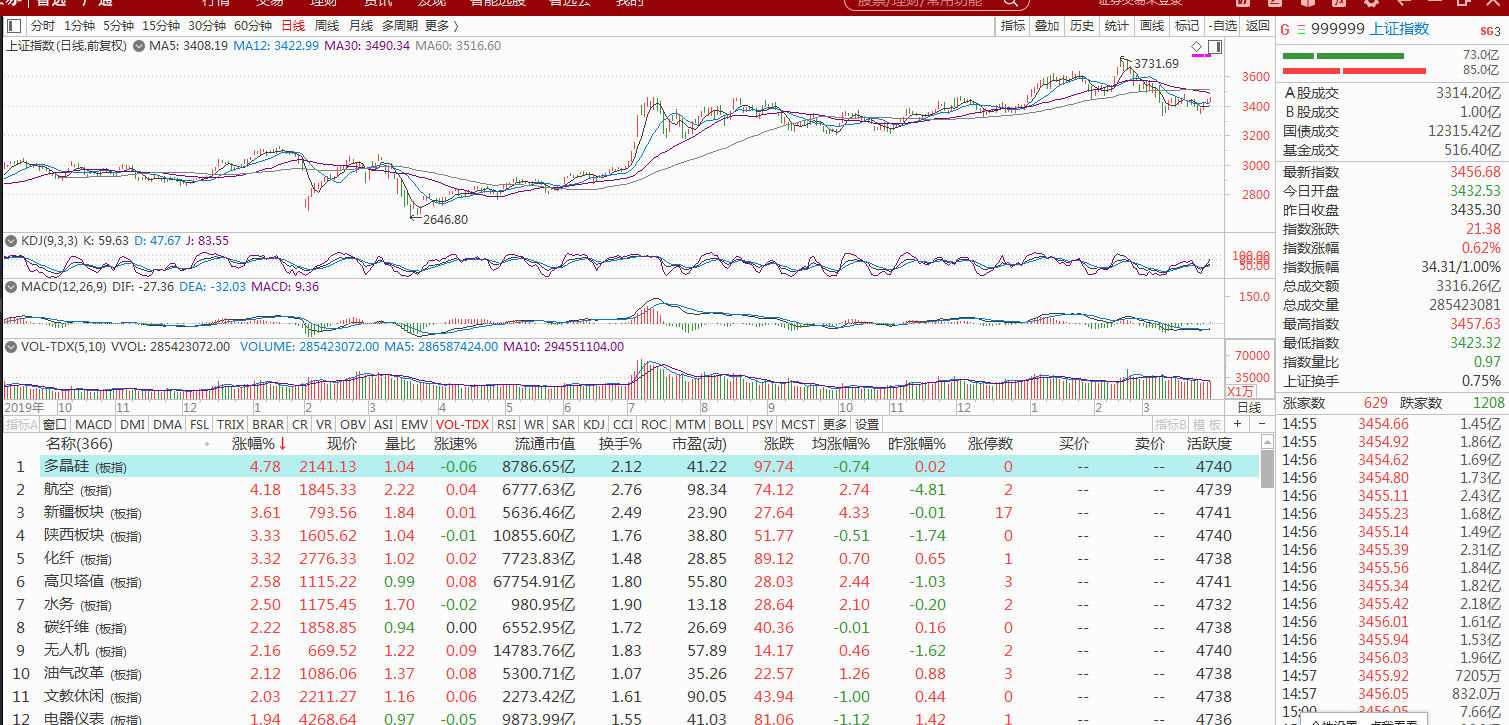Select the VOL-TDX indicator tab
This screenshot has width=1509, height=725.
pos(463,424)
